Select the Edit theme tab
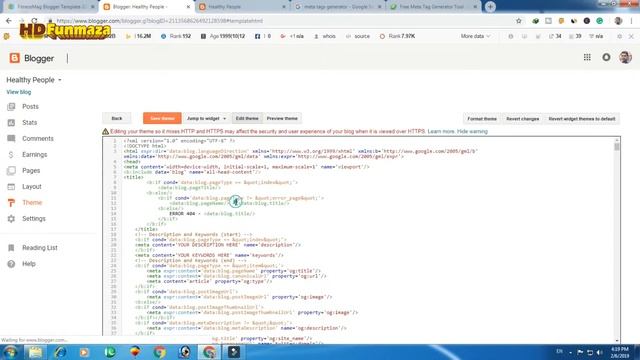This screenshot has height=360, width=640. point(247,118)
